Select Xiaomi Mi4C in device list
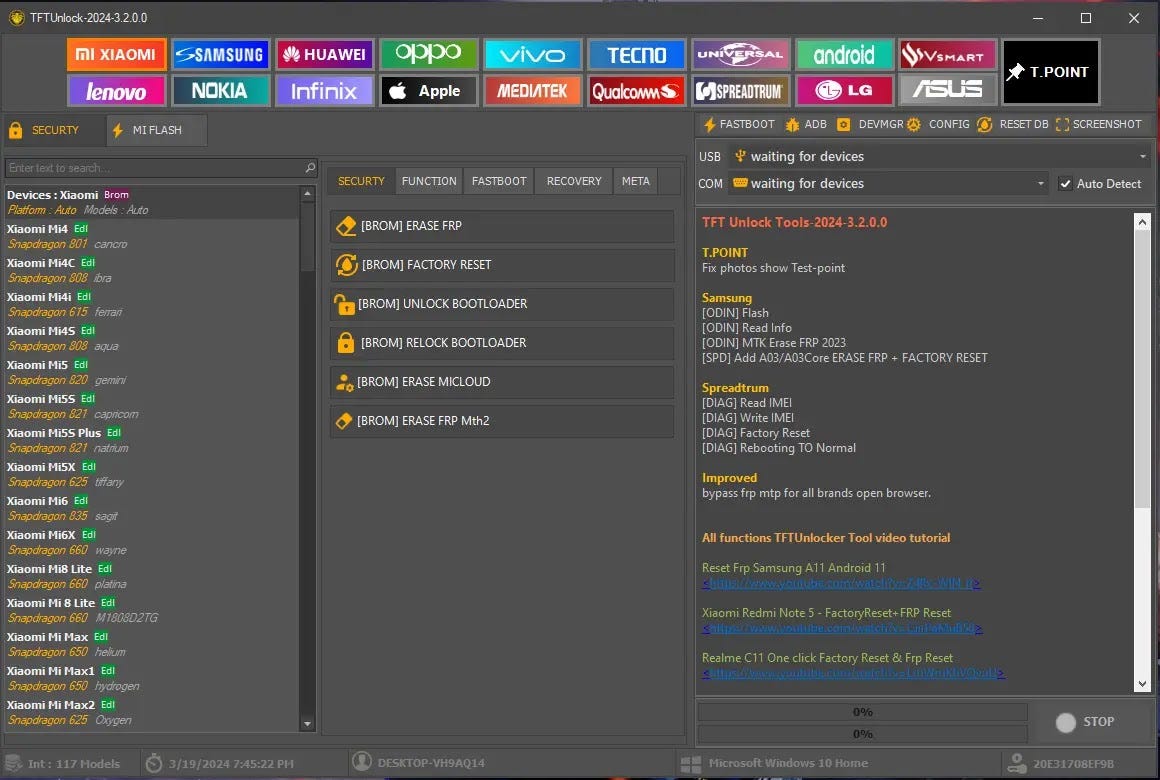The width and height of the screenshot is (1160, 780). (x=152, y=270)
